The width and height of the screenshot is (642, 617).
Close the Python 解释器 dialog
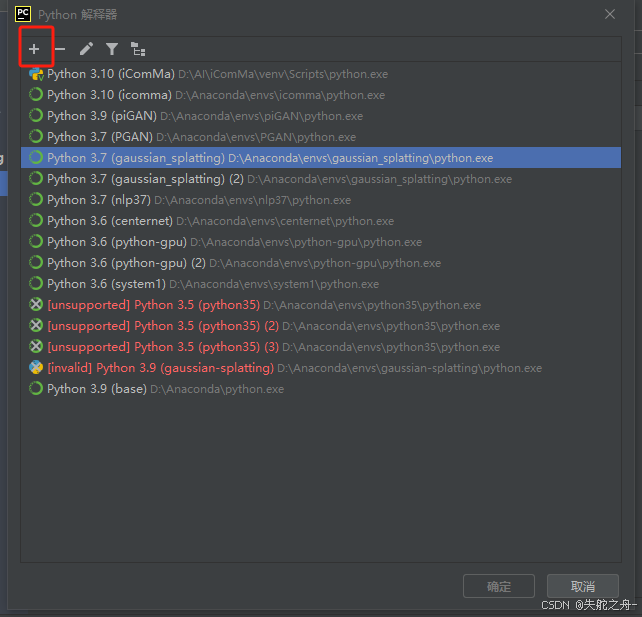click(610, 14)
